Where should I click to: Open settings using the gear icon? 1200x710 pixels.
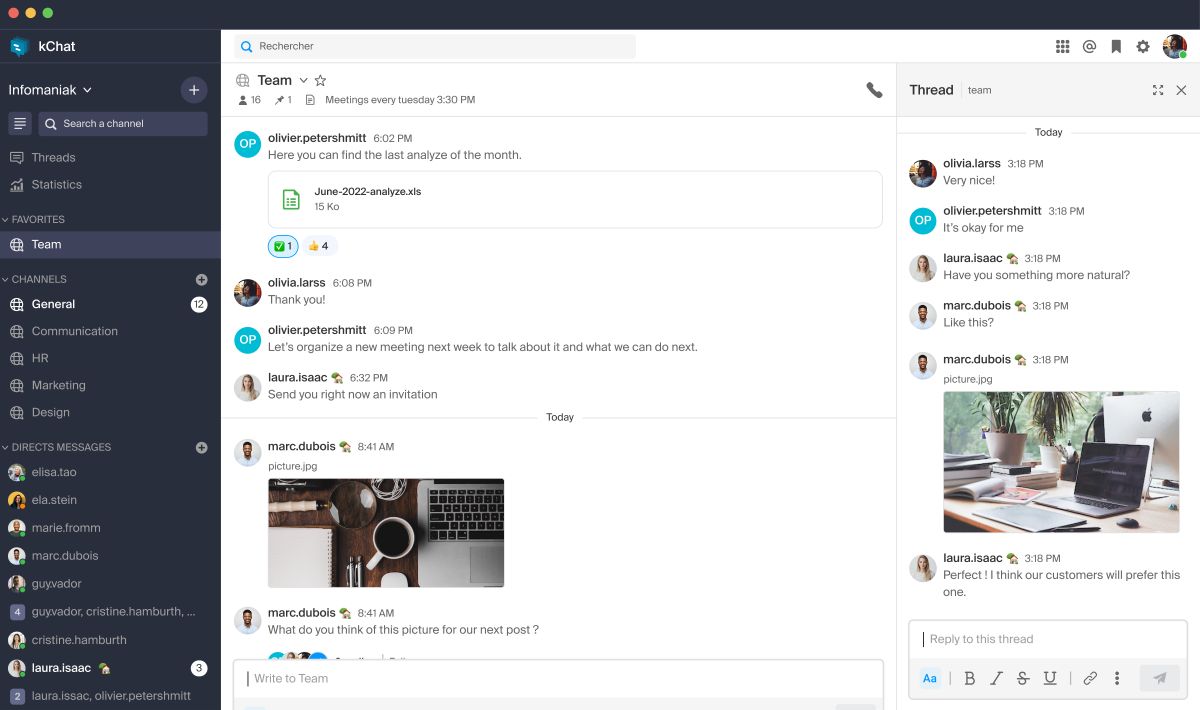1142,45
